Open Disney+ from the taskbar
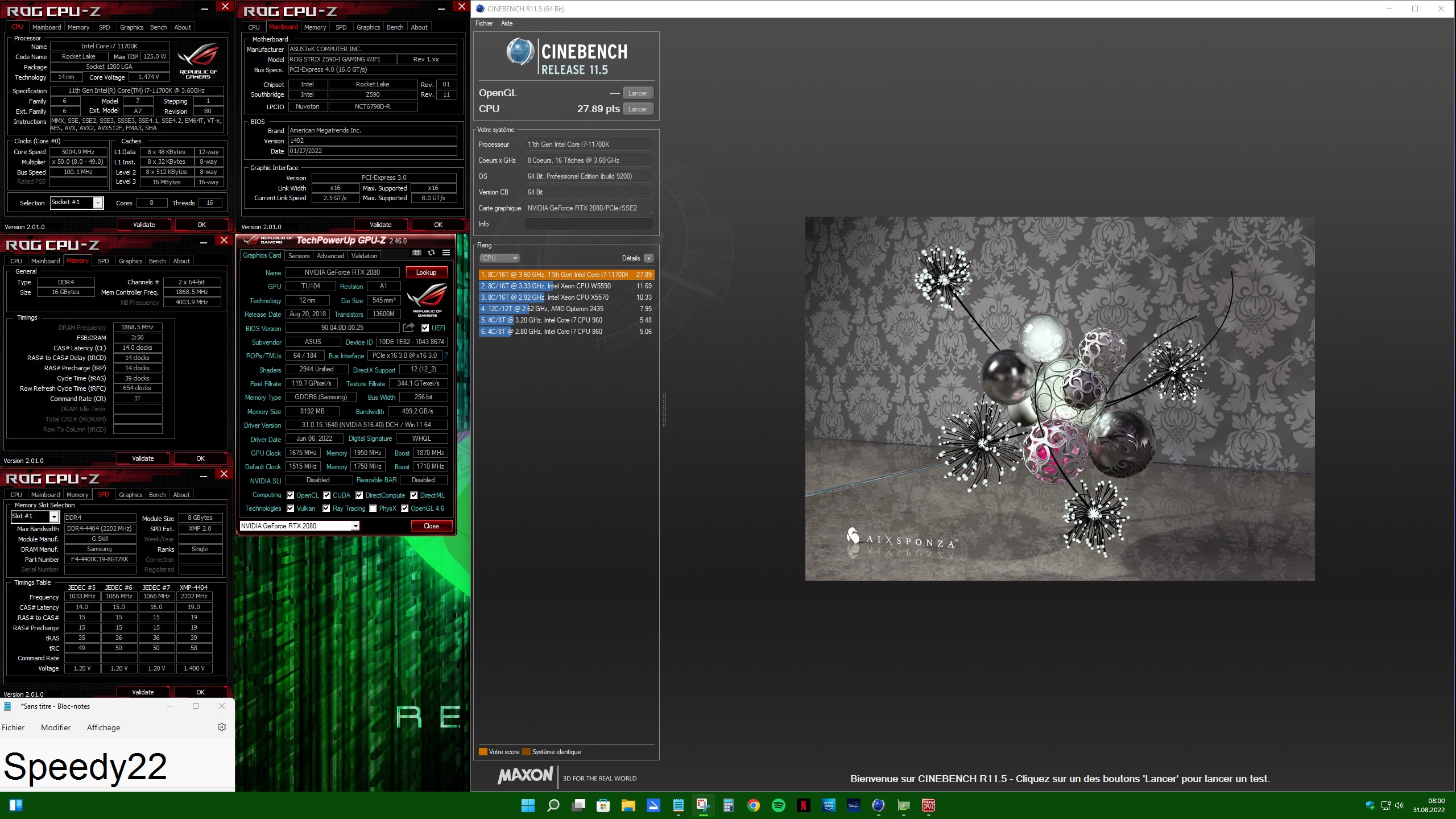1456x819 pixels. click(853, 805)
